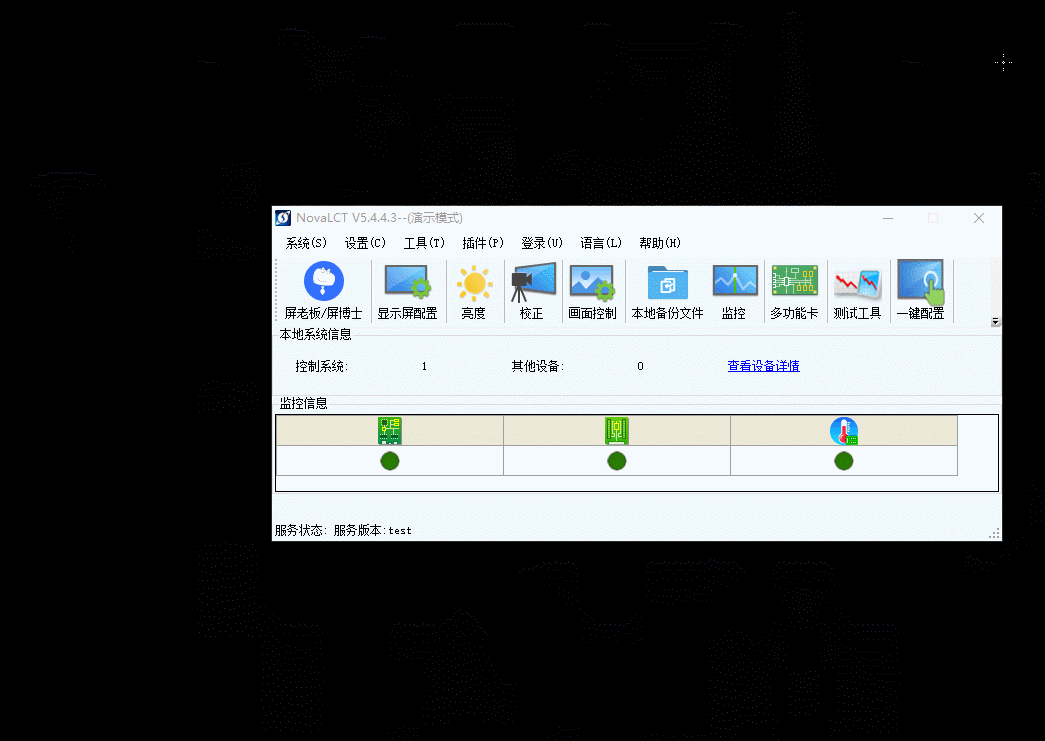
Task: Click the green status dot under temperature
Action: pyautogui.click(x=844, y=460)
